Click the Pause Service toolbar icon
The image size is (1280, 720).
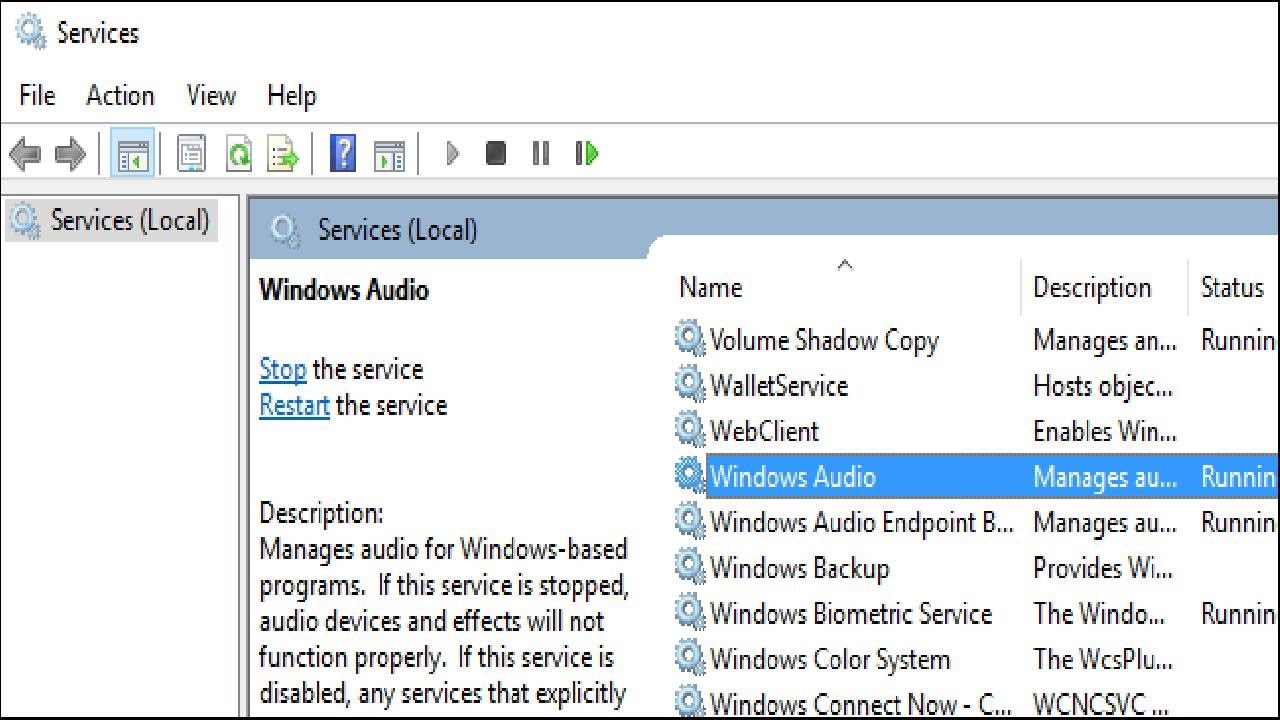tap(541, 153)
